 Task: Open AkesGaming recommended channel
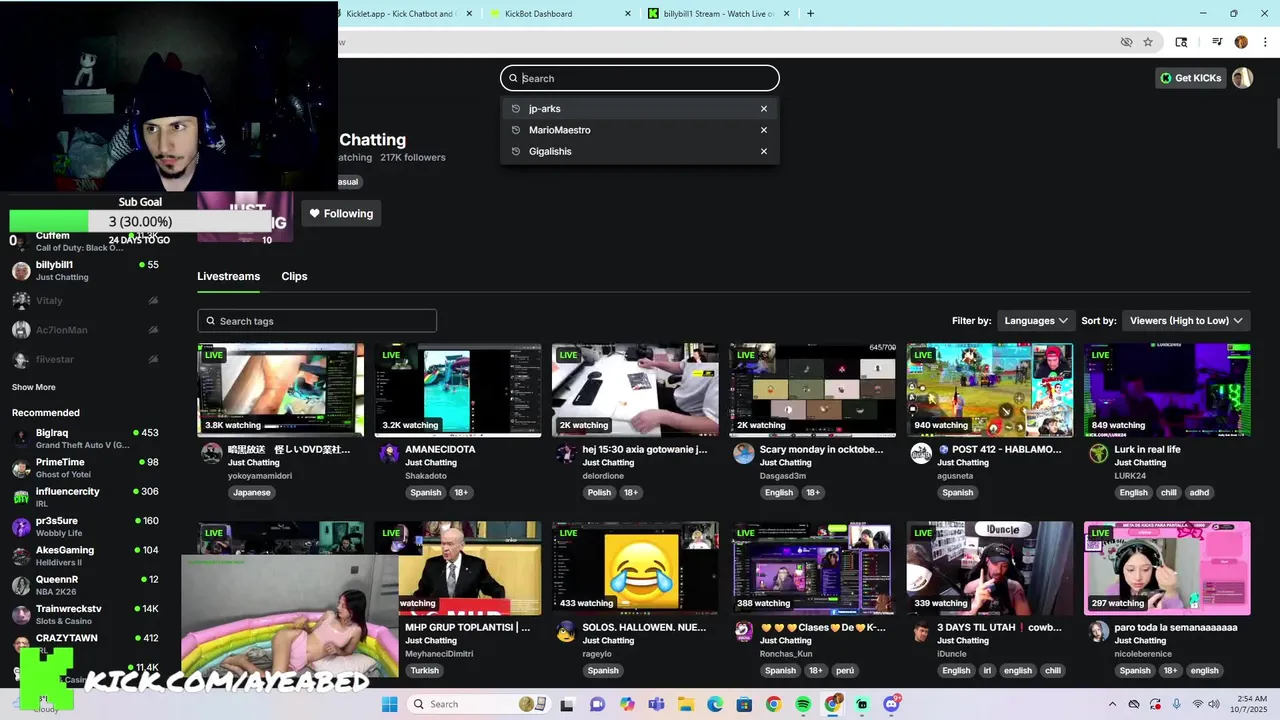85,555
